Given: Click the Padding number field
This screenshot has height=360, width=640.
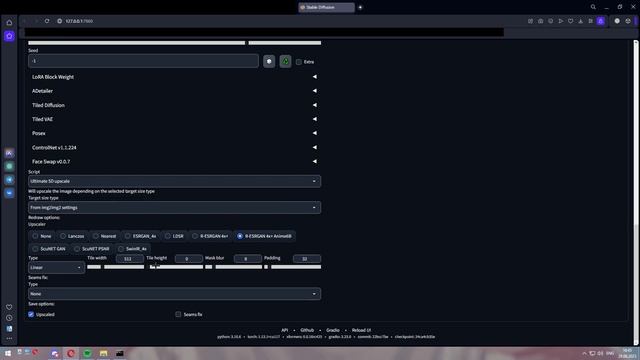Looking at the screenshot, I should point(307,259).
